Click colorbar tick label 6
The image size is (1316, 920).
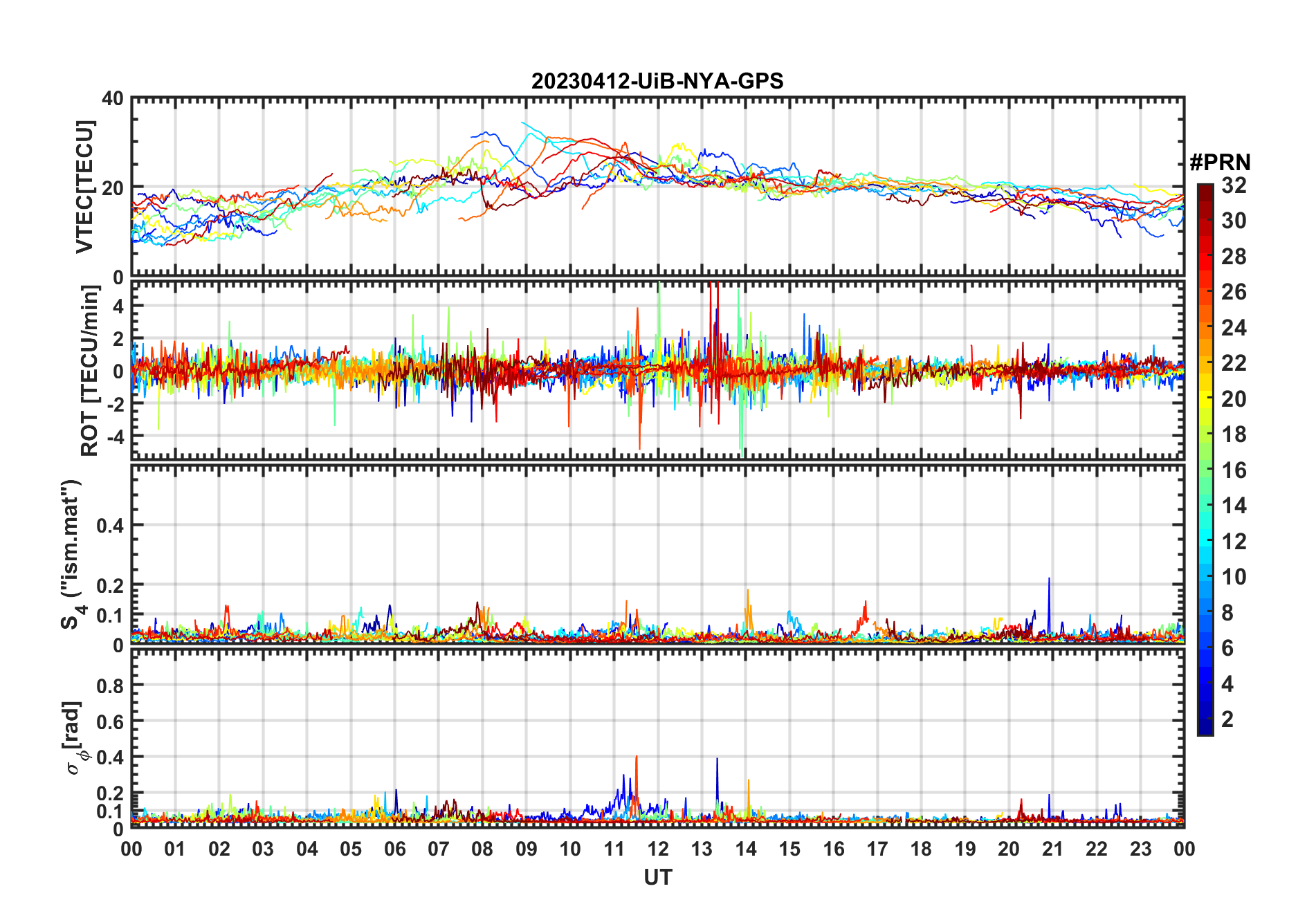1227,648
